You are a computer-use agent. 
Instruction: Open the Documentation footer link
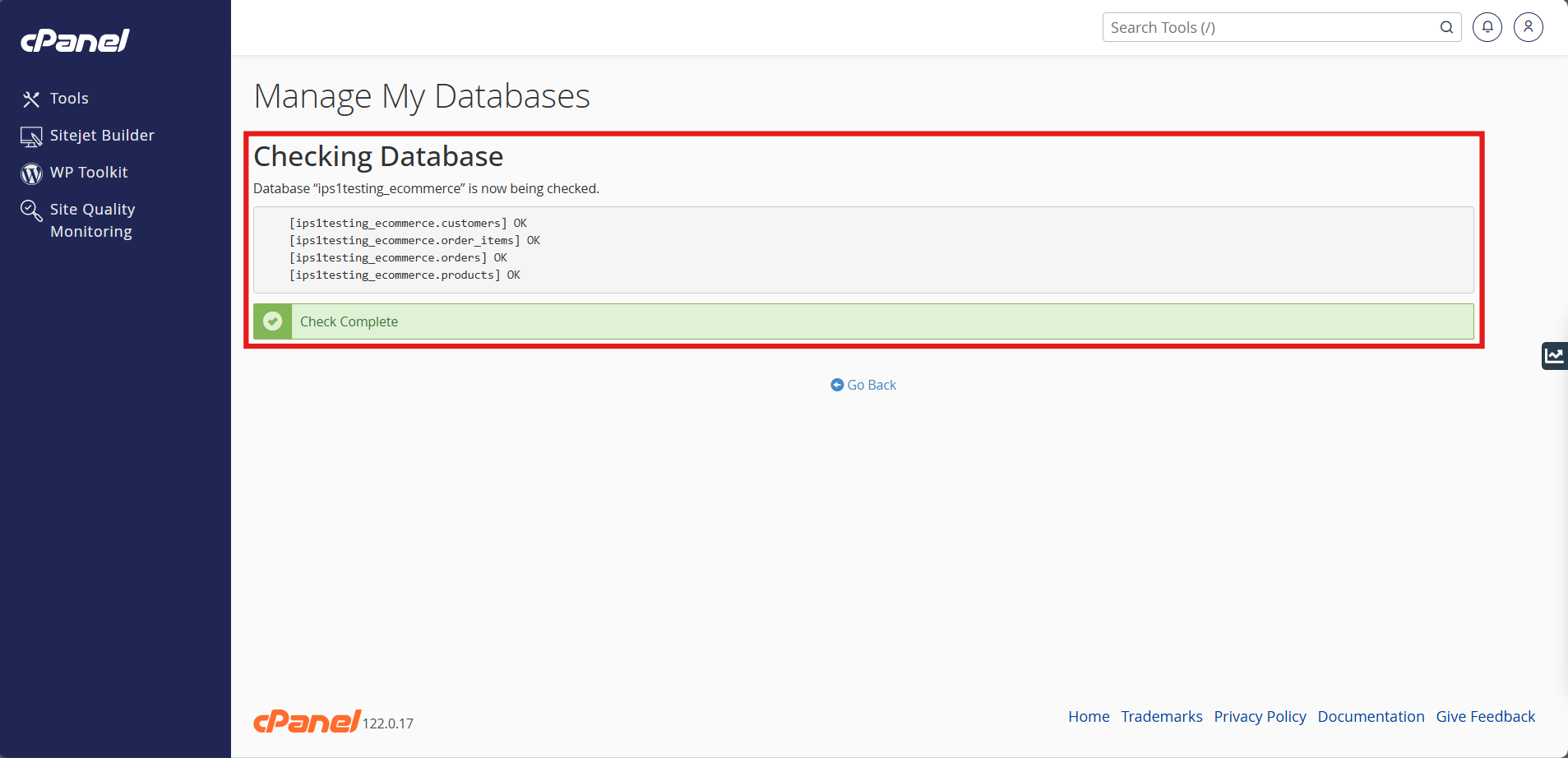pyautogui.click(x=1371, y=717)
